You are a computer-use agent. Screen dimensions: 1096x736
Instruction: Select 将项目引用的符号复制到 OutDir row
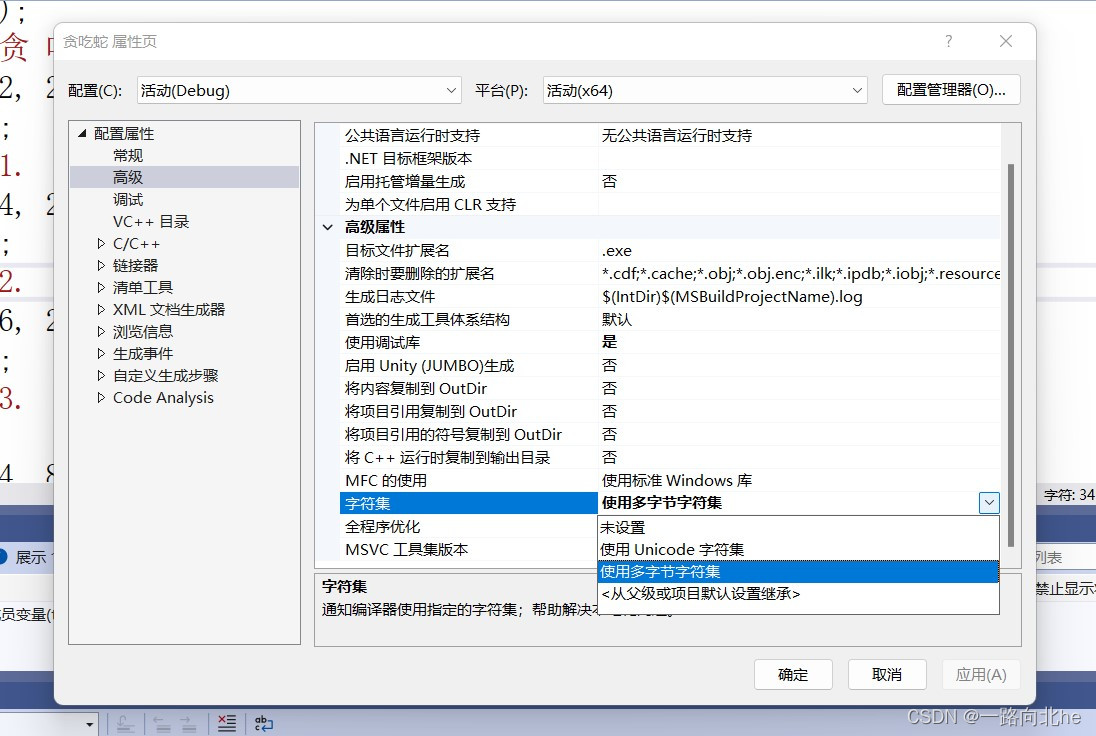pyautogui.click(x=670, y=435)
